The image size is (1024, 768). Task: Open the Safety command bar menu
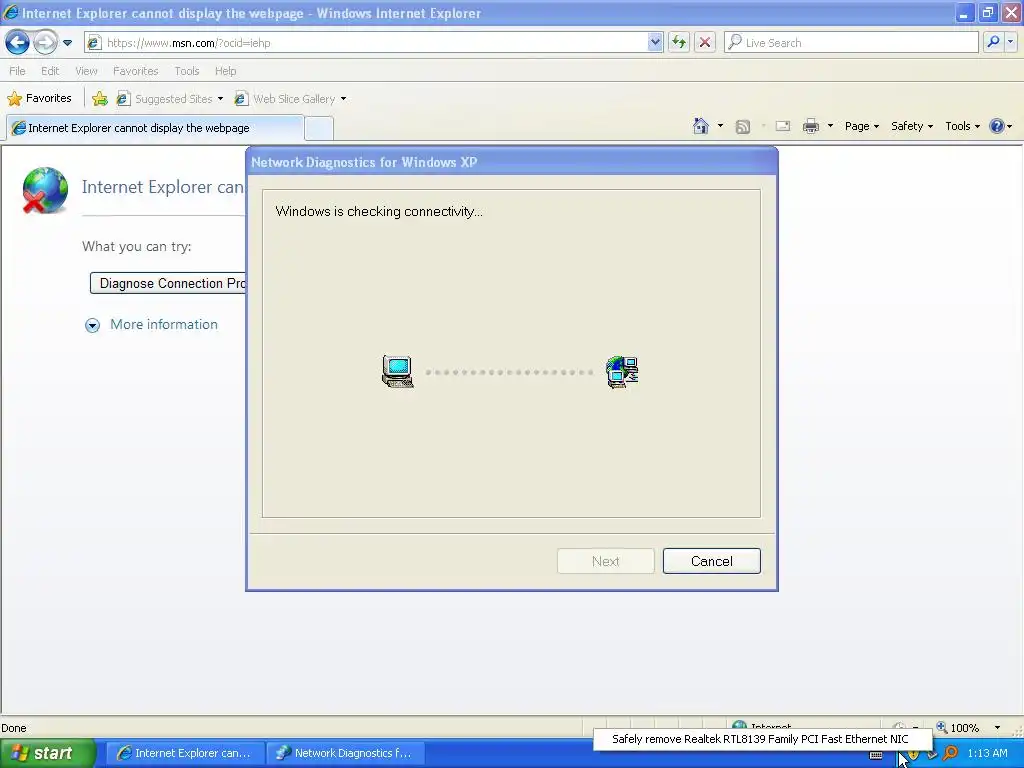912,126
